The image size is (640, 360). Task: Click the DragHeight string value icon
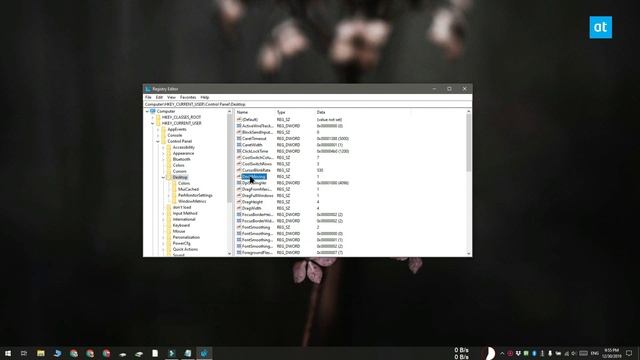(x=239, y=202)
